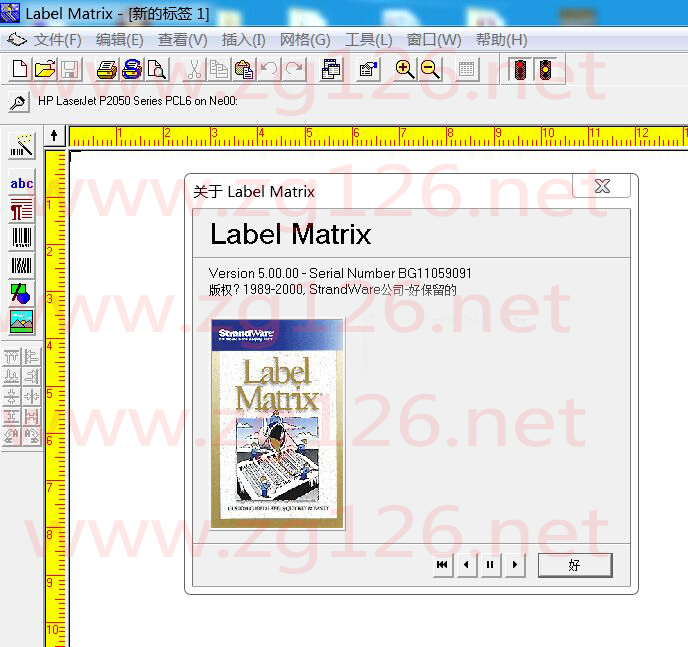
Task: Open the 文件(F) menu
Action: [57, 40]
